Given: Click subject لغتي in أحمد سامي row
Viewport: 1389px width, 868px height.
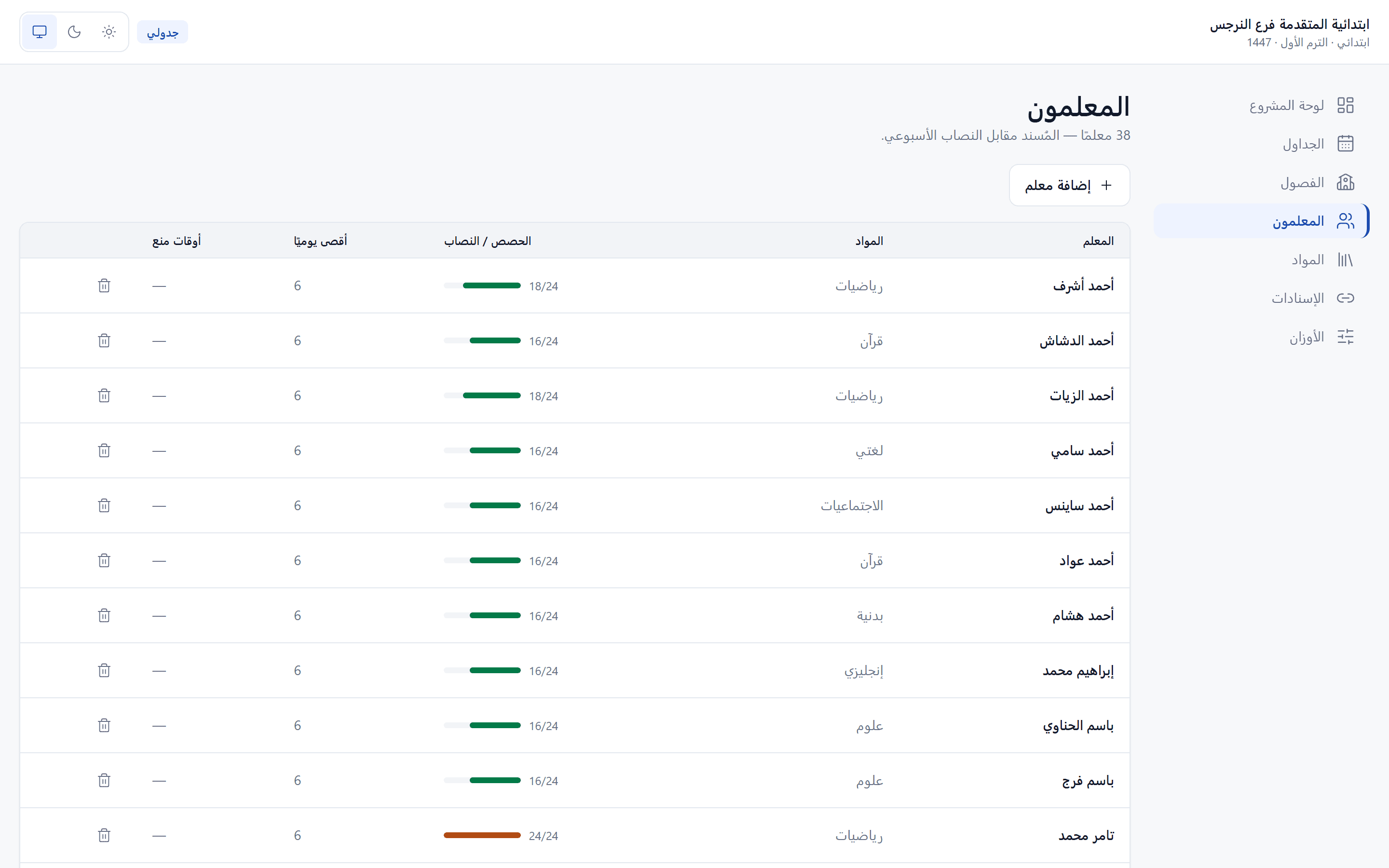Looking at the screenshot, I should coord(869,451).
